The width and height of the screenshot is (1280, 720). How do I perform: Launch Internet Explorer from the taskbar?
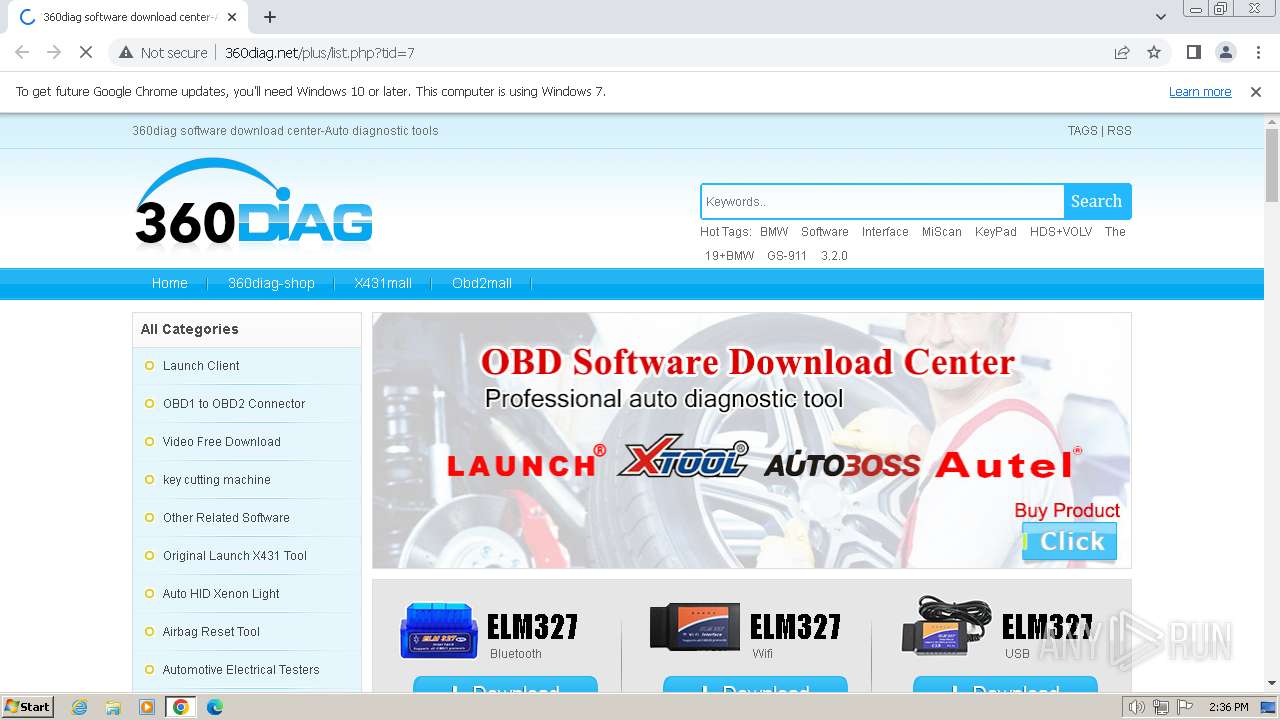[x=79, y=707]
